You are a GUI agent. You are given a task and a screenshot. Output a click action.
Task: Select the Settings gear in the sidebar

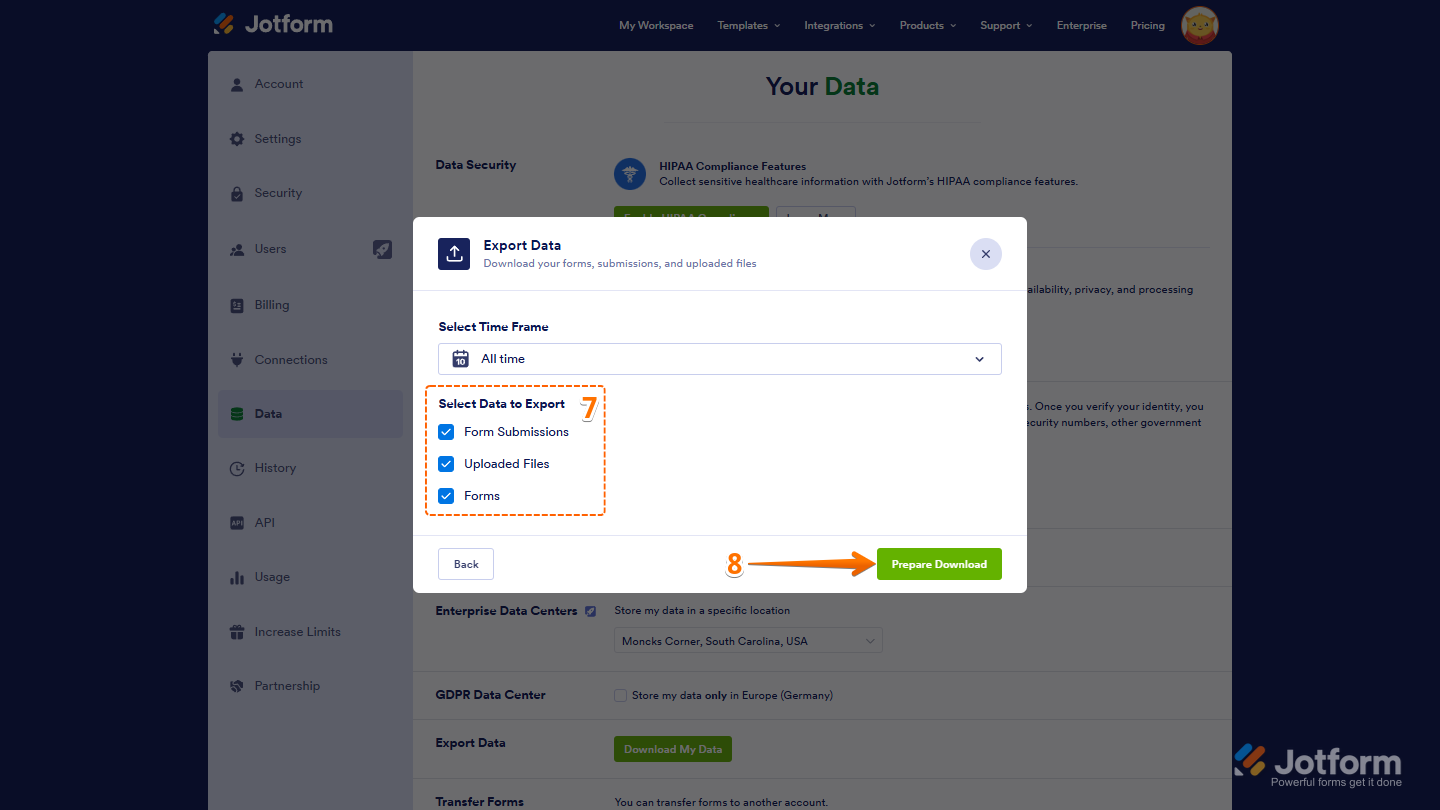(x=236, y=138)
